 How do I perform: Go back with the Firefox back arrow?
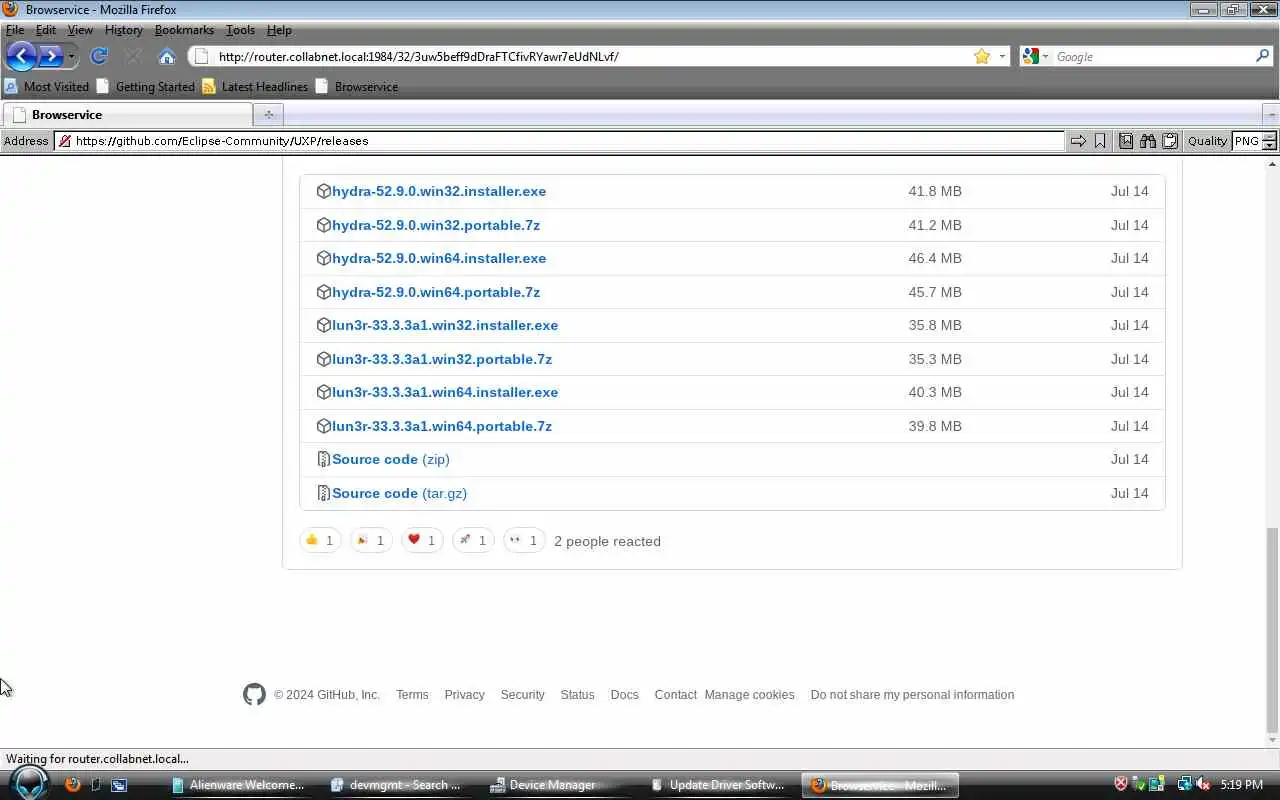(21, 56)
